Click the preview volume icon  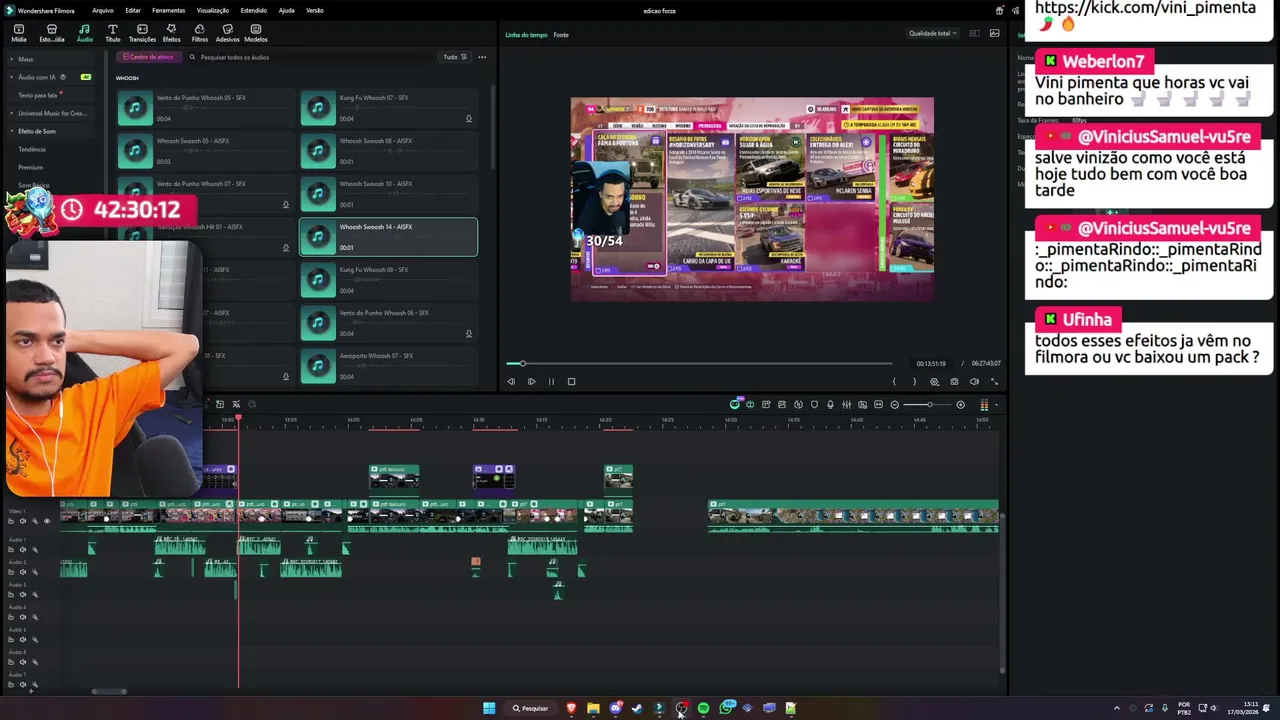tap(974, 382)
